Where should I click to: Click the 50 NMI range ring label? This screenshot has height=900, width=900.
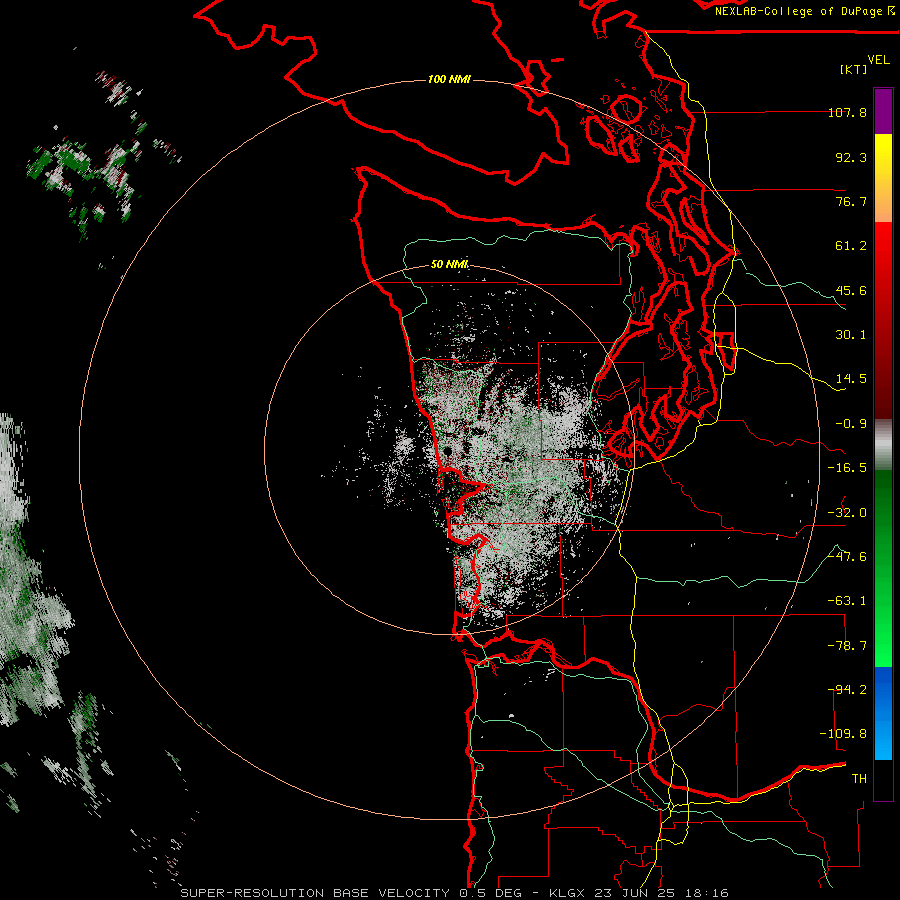pyautogui.click(x=449, y=265)
